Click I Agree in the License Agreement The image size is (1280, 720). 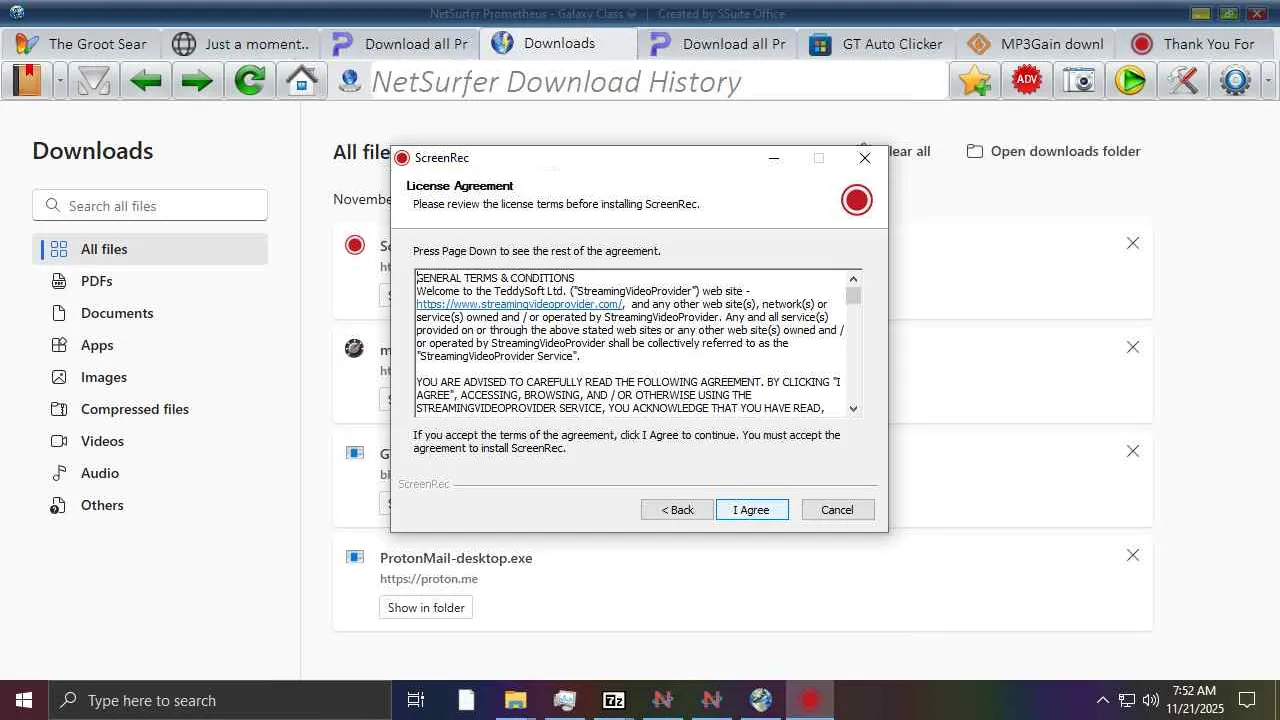752,510
